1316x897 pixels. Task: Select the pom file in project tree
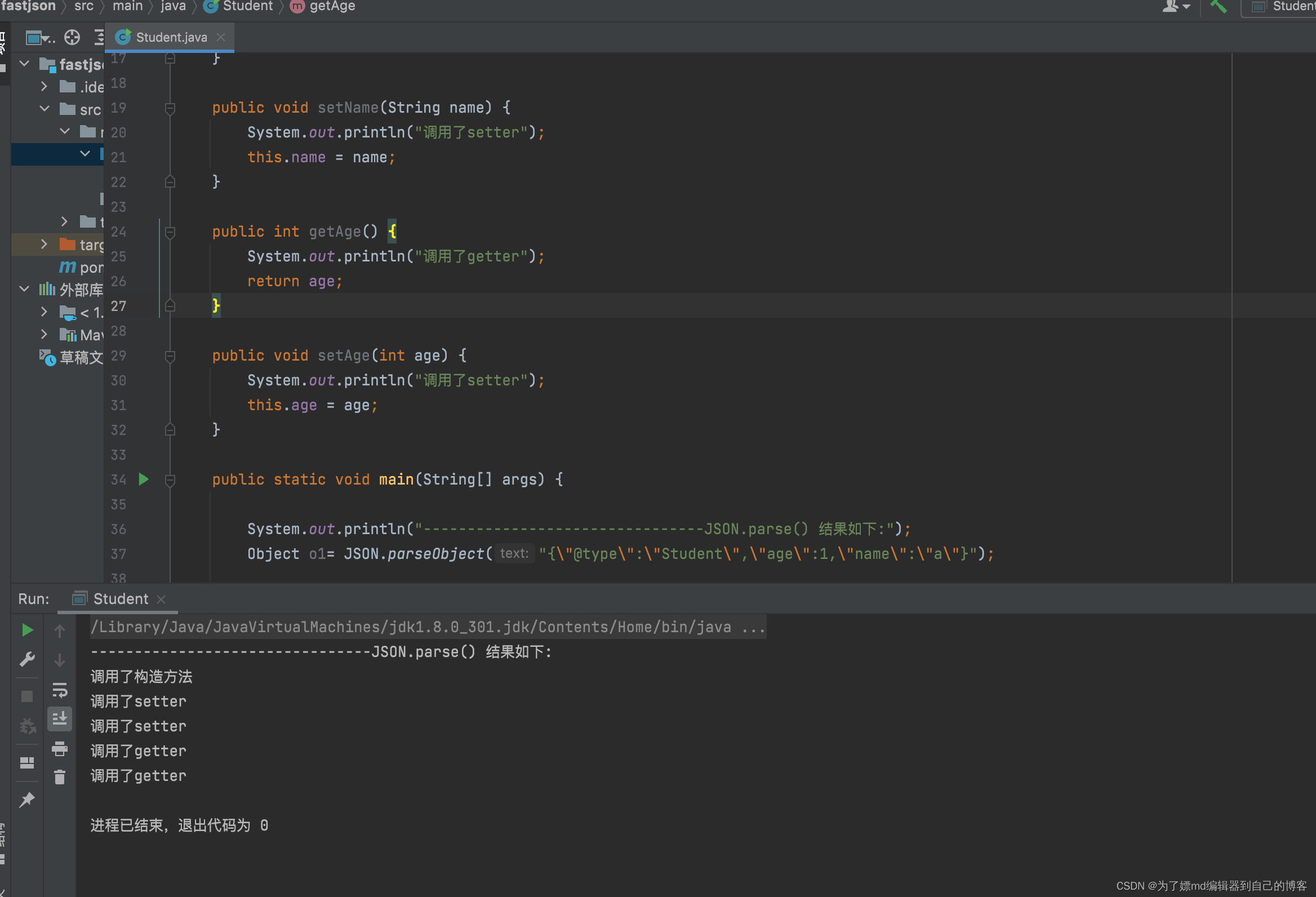pos(82,267)
